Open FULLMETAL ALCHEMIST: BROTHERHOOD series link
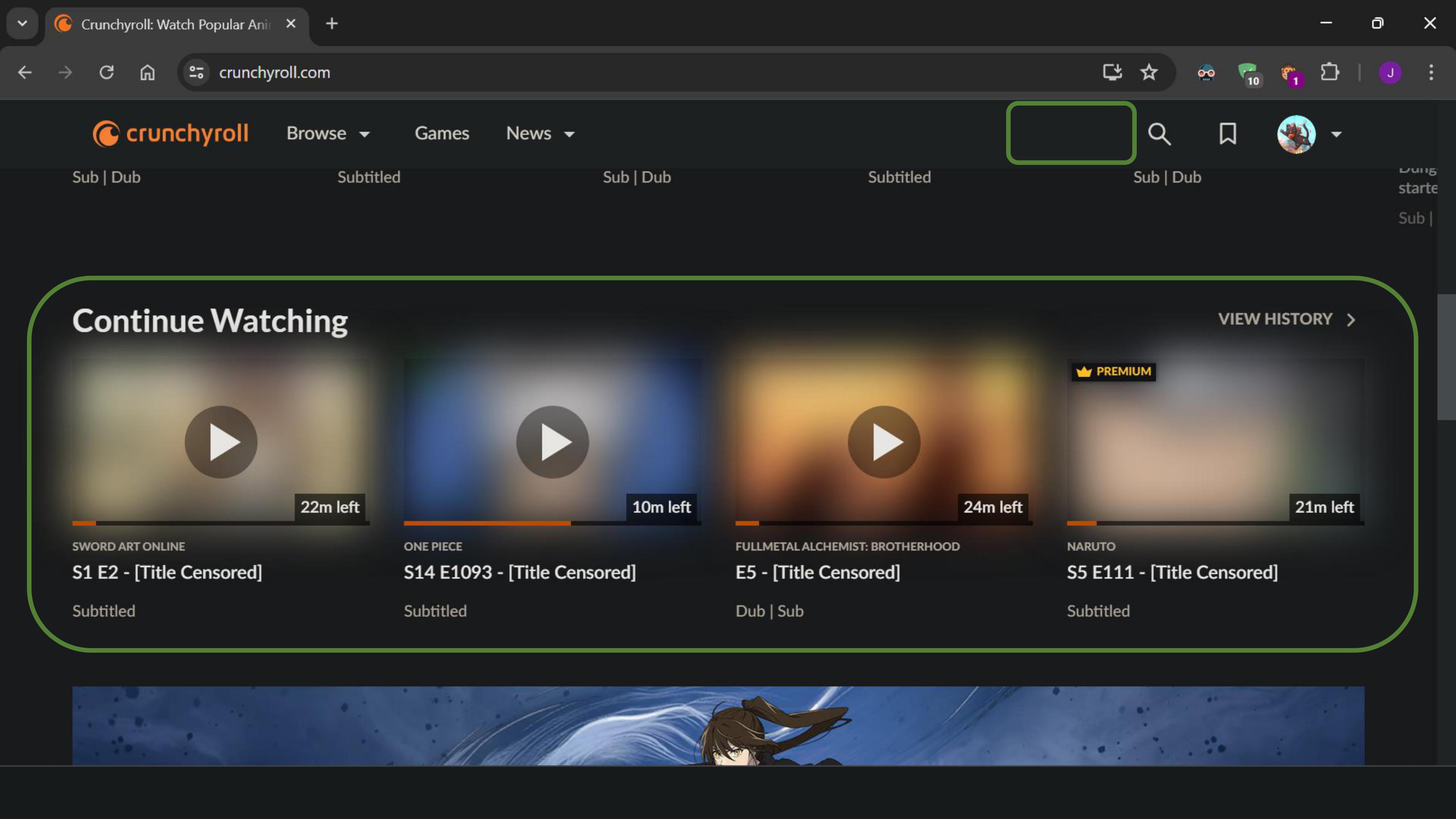The height and width of the screenshot is (819, 1456). tap(847, 547)
